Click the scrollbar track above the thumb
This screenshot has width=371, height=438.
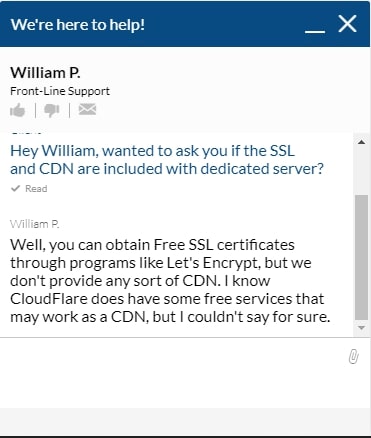coord(361,170)
